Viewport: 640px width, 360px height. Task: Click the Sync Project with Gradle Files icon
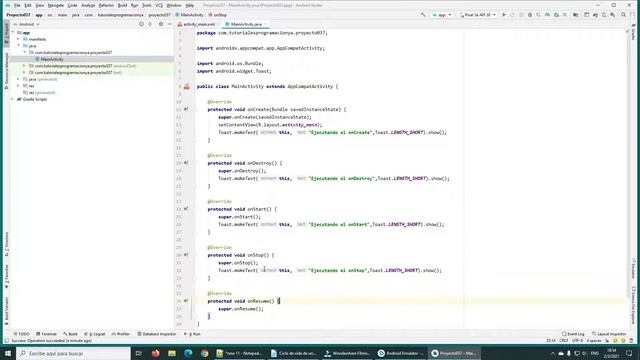click(595, 15)
